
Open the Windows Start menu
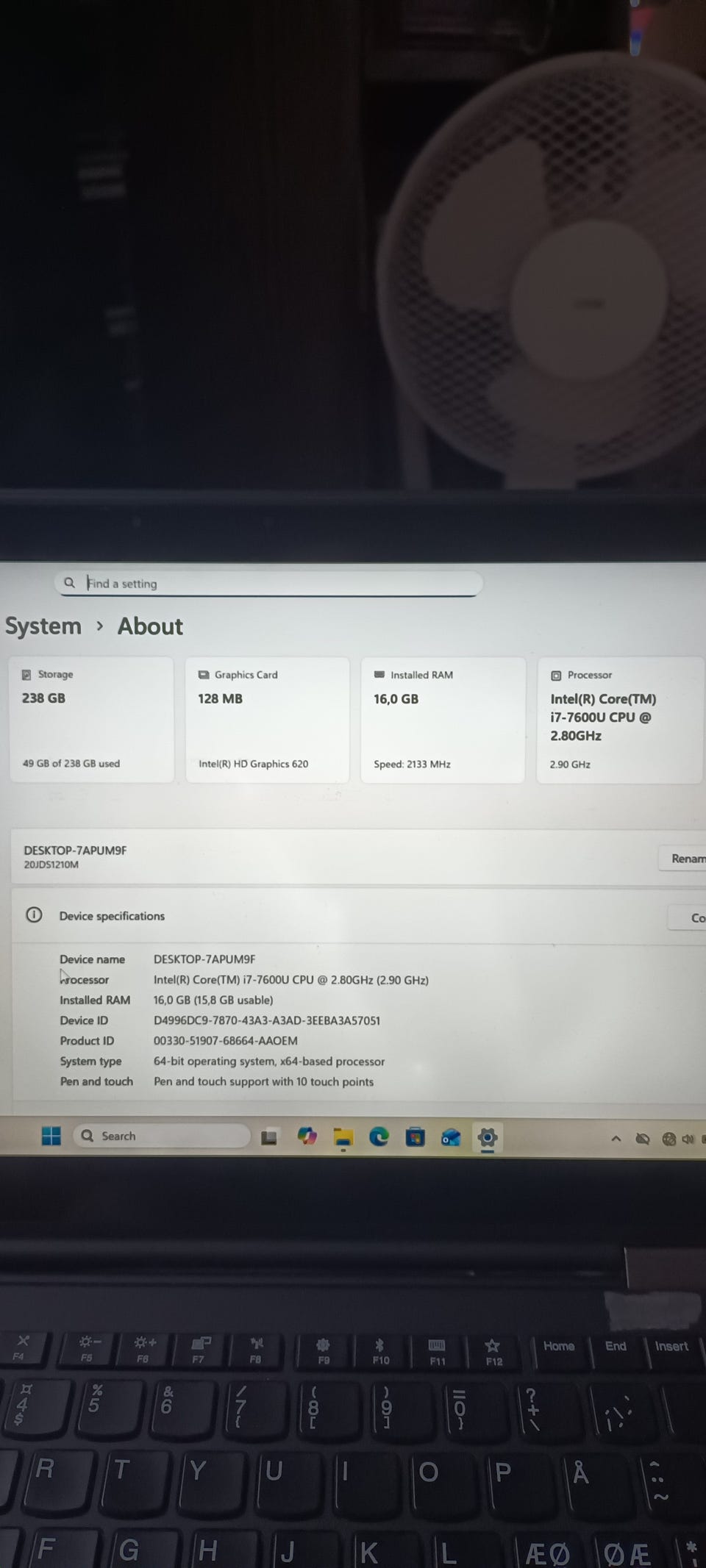tap(51, 1136)
